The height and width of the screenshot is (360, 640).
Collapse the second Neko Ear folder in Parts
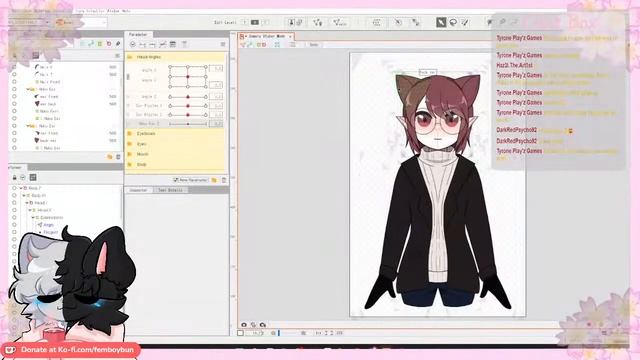pyautogui.click(x=28, y=126)
